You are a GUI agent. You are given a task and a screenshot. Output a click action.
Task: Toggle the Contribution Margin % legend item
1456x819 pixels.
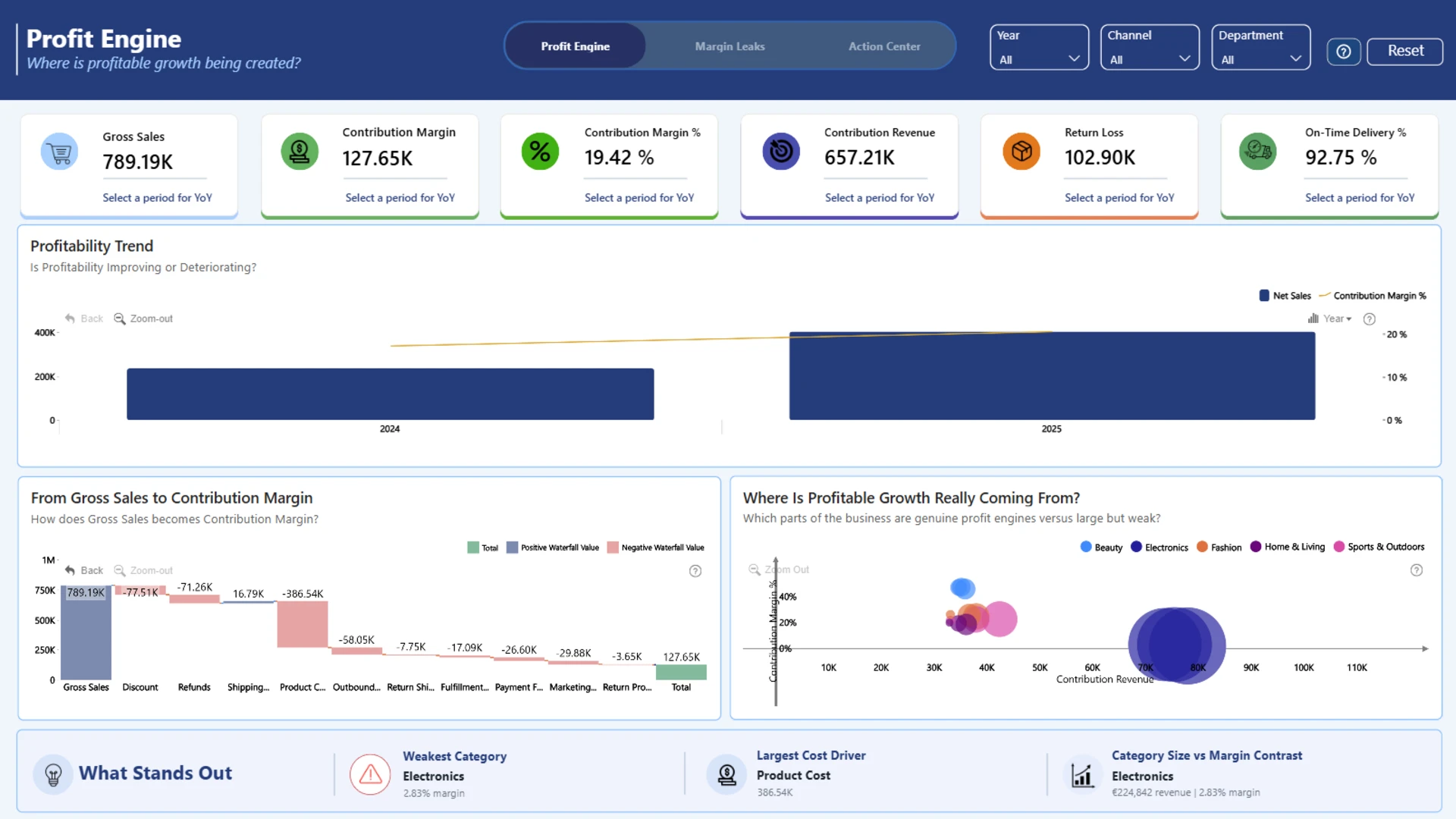1373,296
